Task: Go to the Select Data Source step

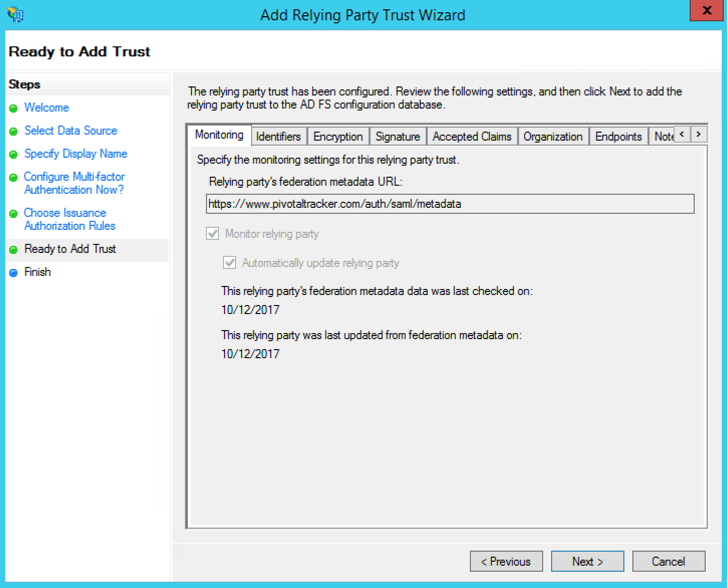Action: tap(70, 131)
